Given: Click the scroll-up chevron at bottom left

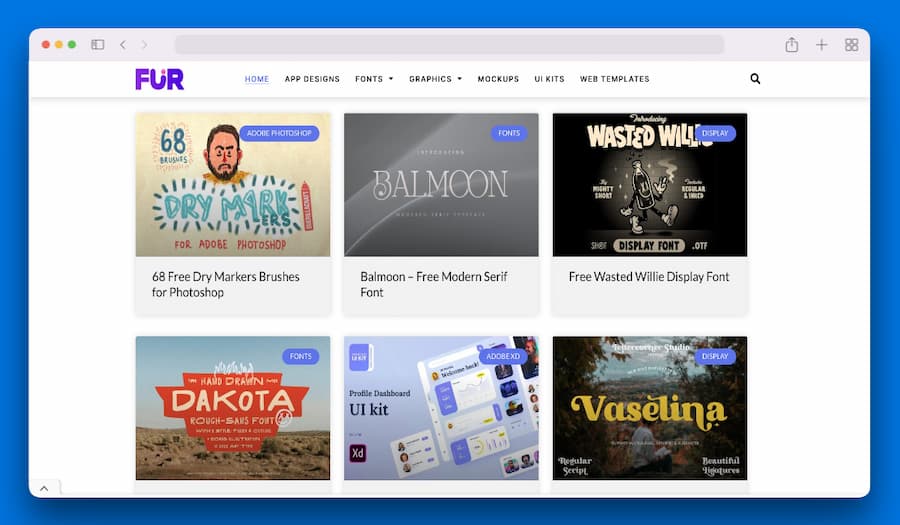Looking at the screenshot, I should [44, 488].
